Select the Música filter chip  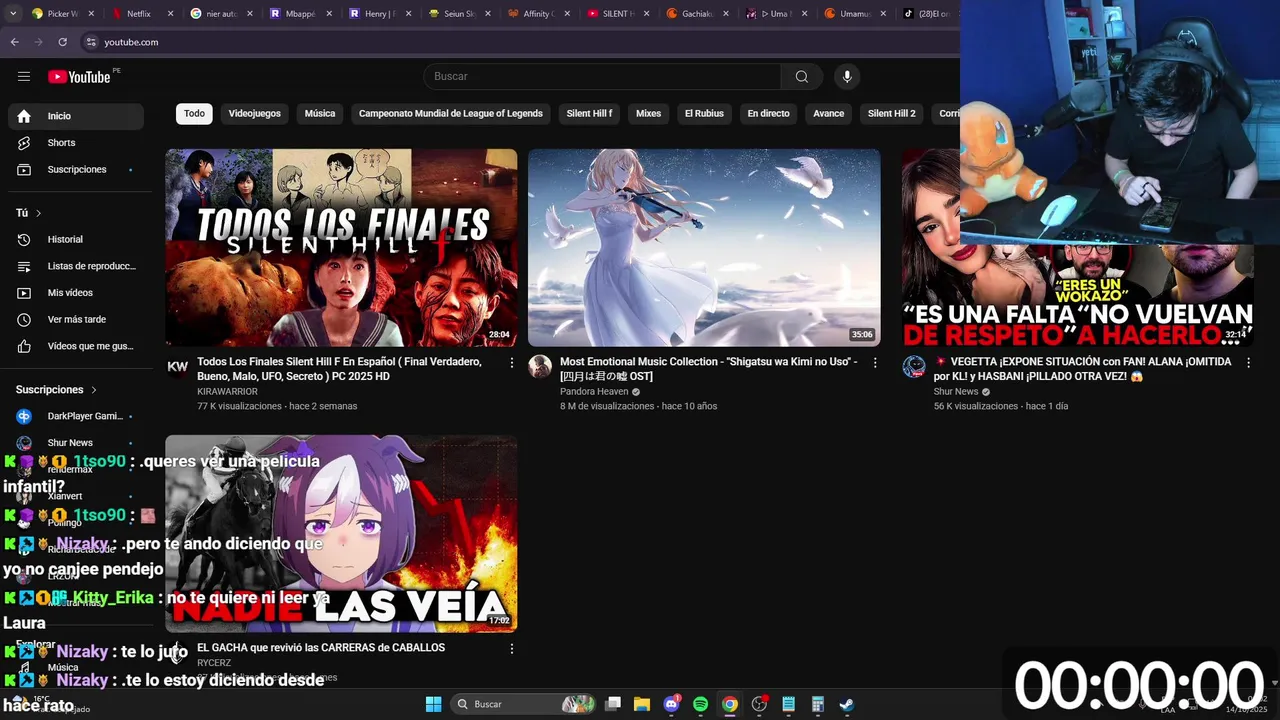[320, 114]
